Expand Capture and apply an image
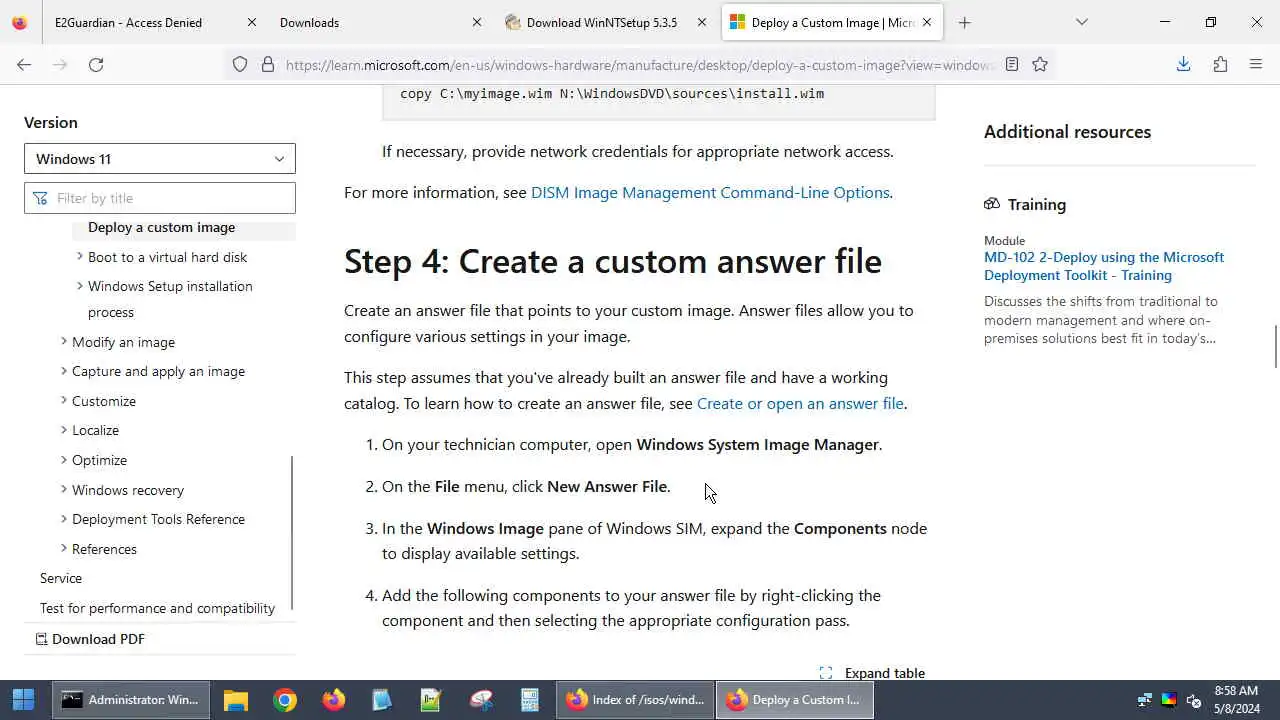Screen dimensions: 1280x720 (64, 371)
